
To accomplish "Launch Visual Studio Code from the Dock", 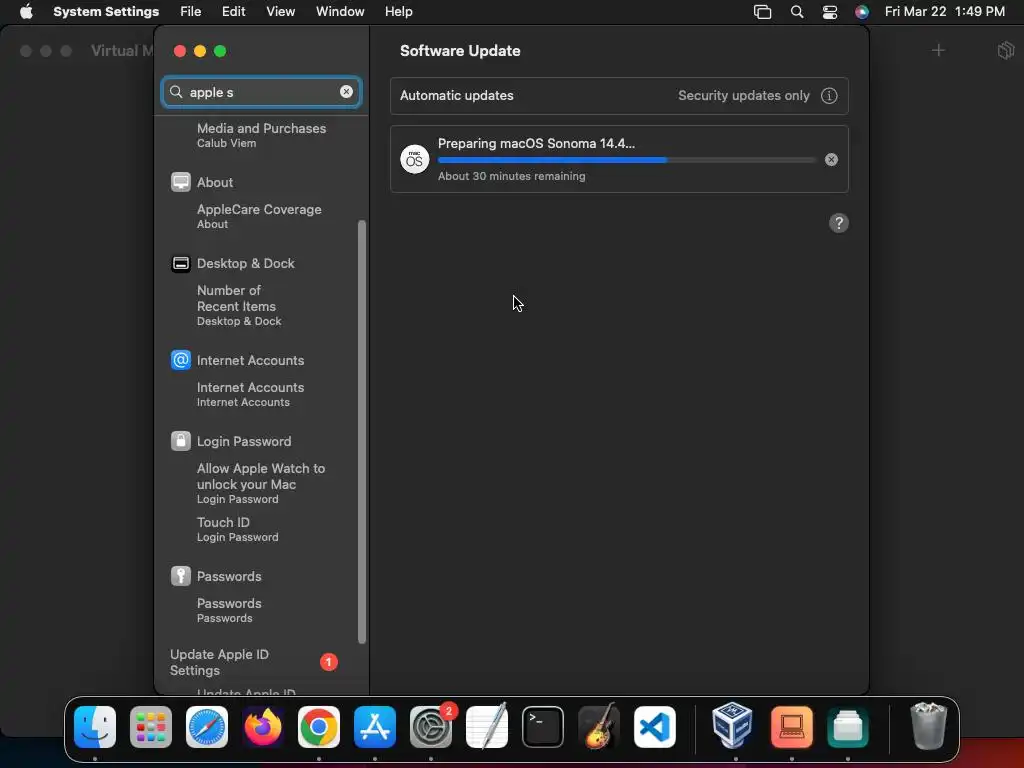I will (655, 727).
